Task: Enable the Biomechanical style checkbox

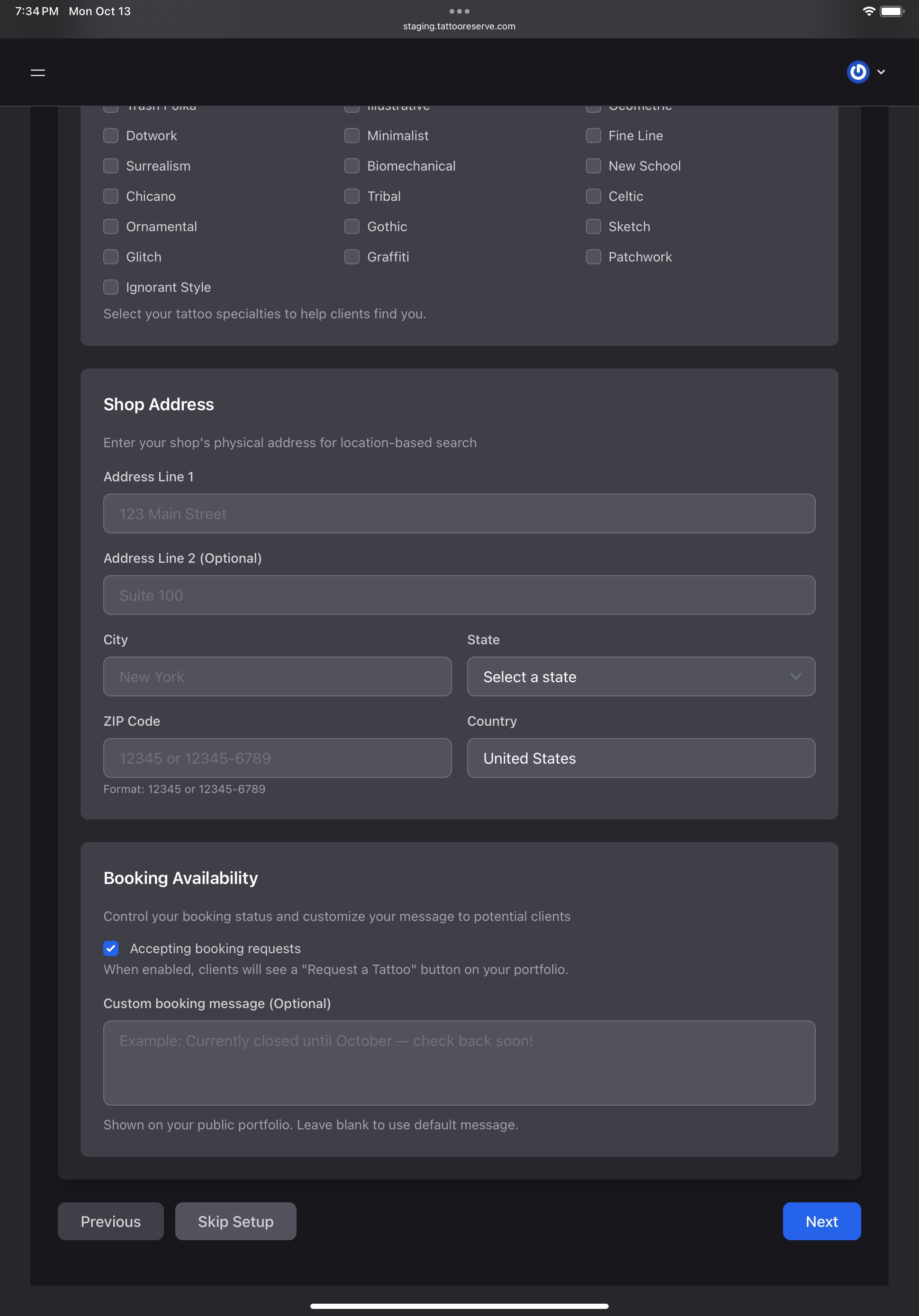Action: pyautogui.click(x=352, y=166)
